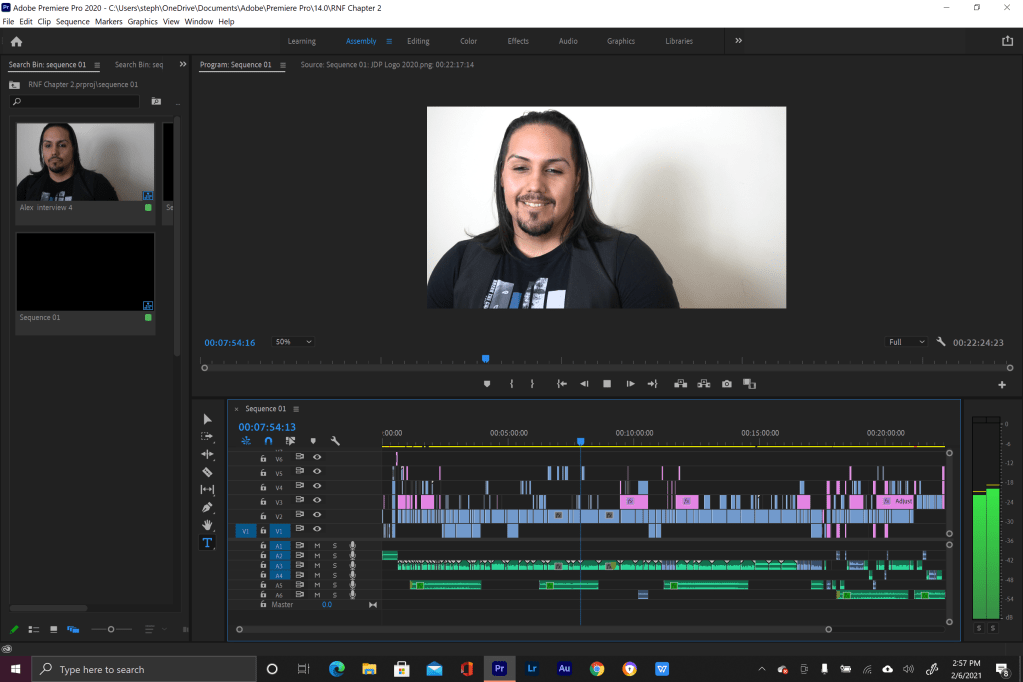Open timeline display settings wrench
Screen dimensions: 1023x682
335,440
